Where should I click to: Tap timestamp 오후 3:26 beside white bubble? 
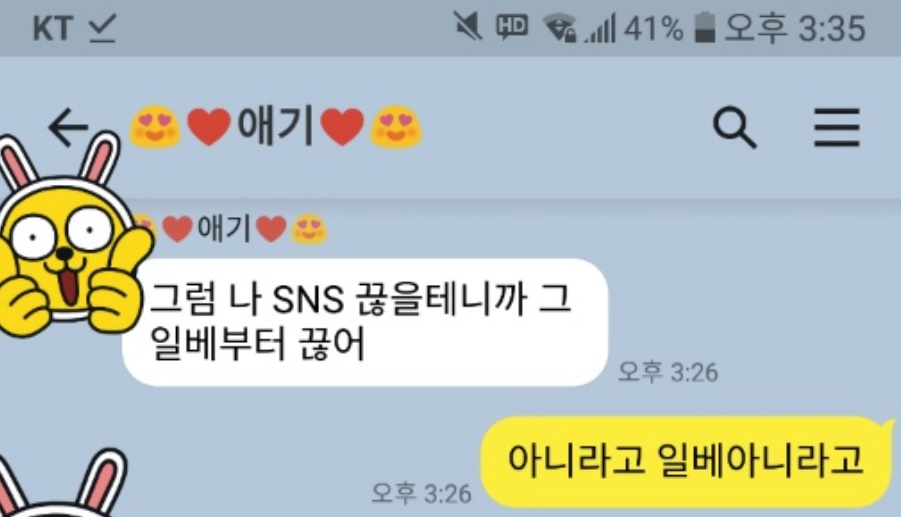668,372
